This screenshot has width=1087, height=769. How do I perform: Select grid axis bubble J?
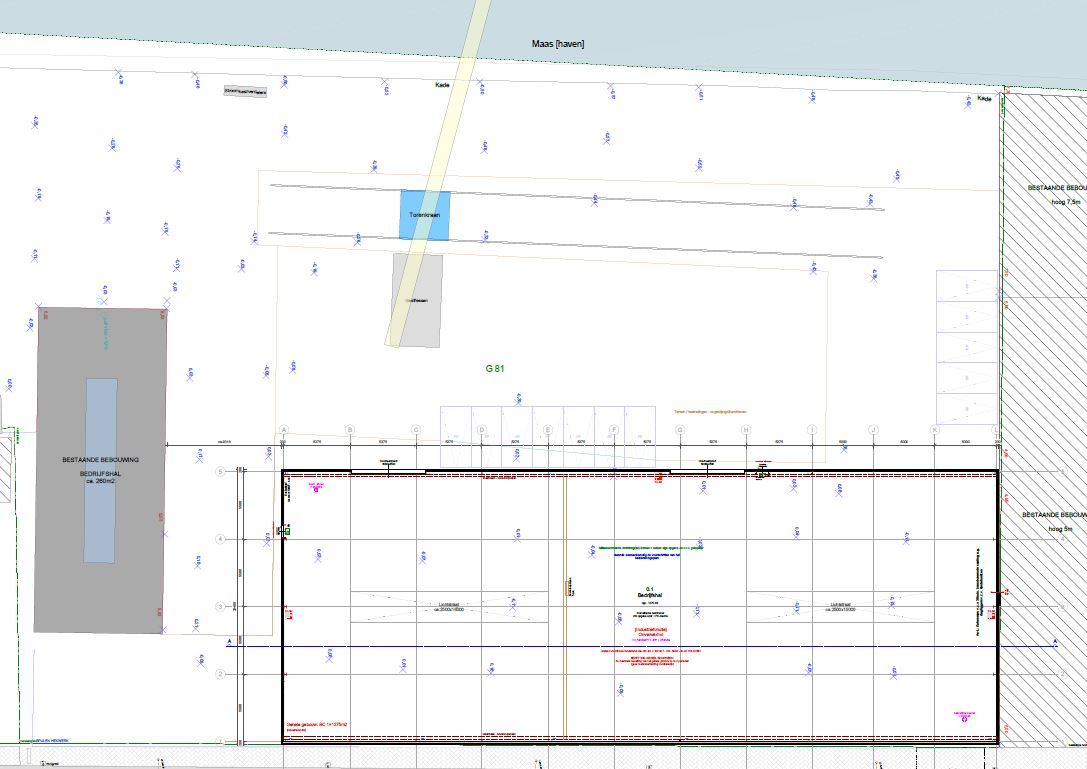click(x=873, y=430)
